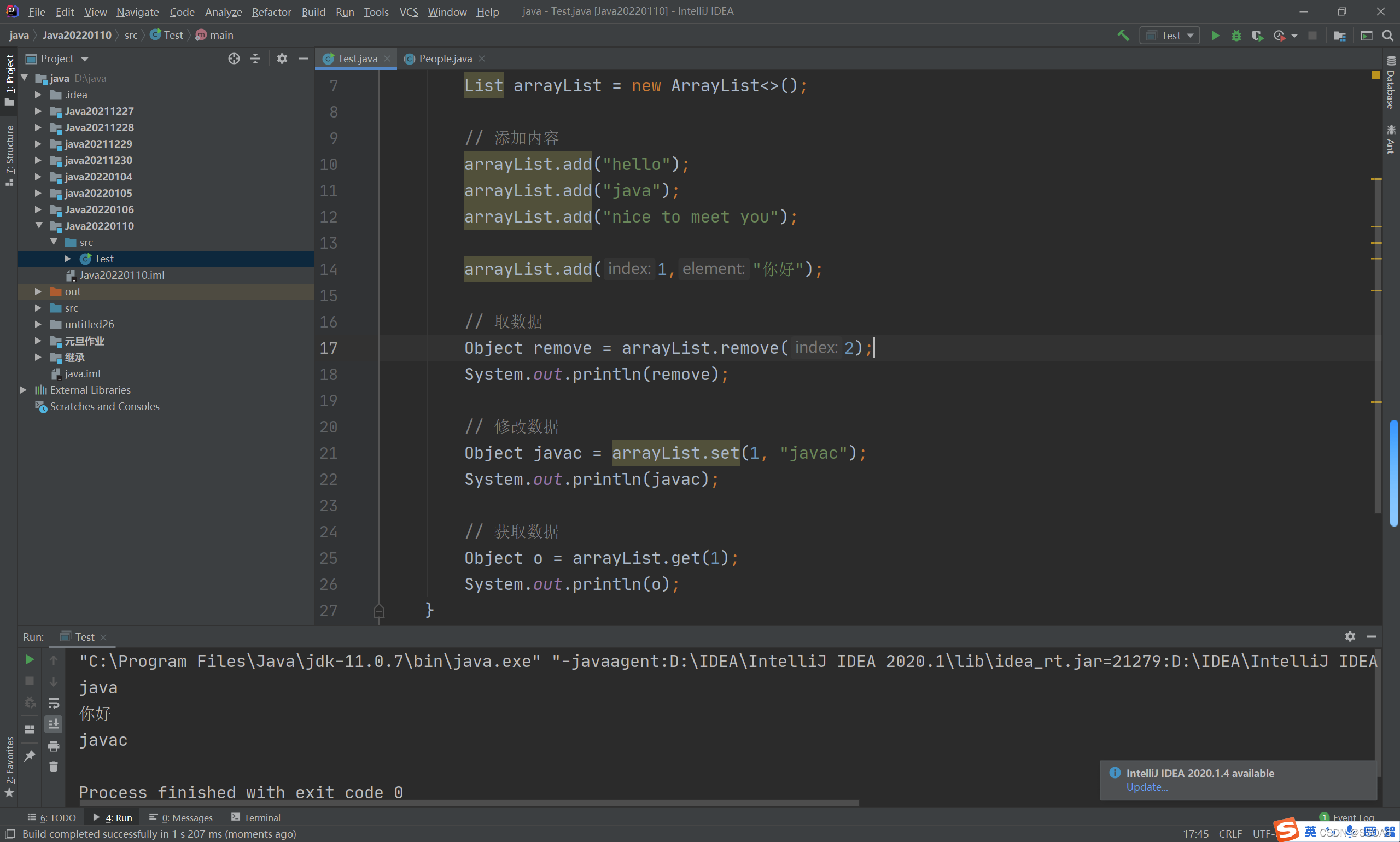Toggle soft-wrap in Run console

coord(54,703)
